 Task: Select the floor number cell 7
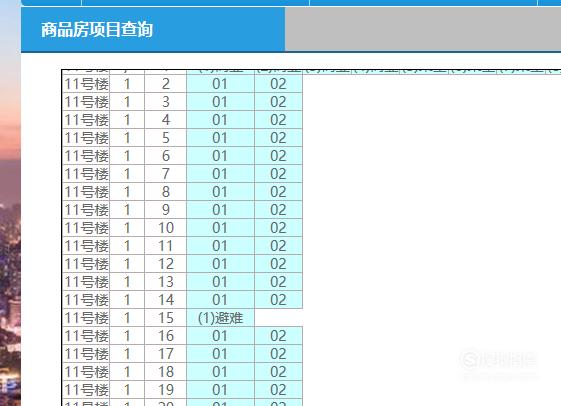click(166, 174)
